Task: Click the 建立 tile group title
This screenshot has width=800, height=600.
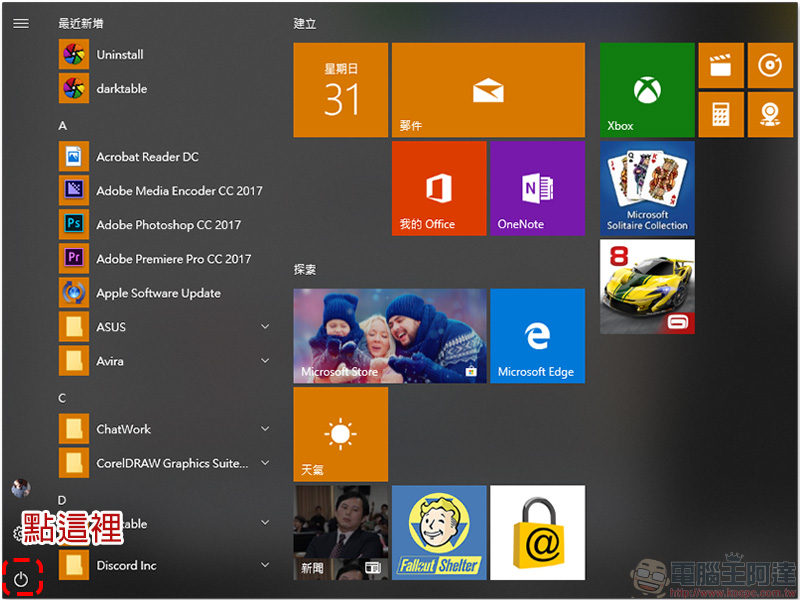Action: pyautogui.click(x=305, y=23)
